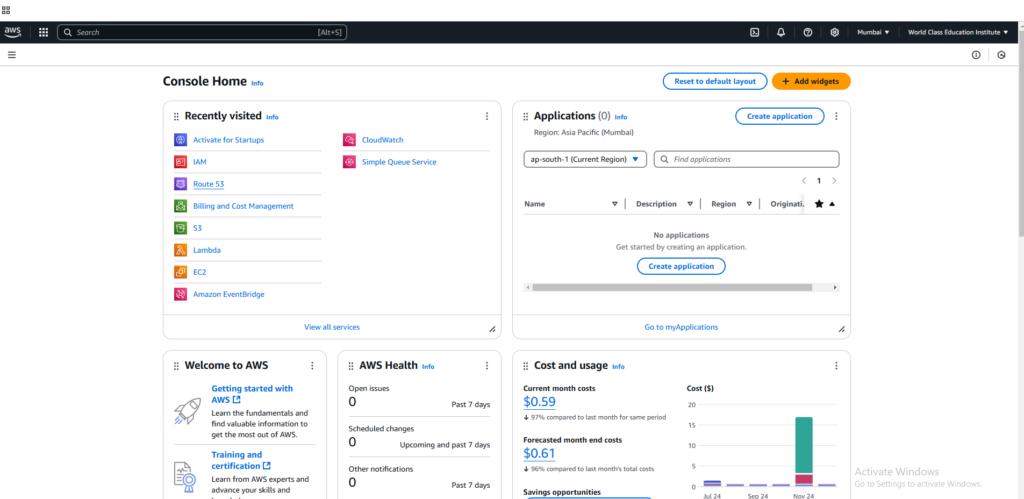This screenshot has height=499, width=1024.
Task: Click the Applications table horizontal scrollbar
Action: pos(672,287)
